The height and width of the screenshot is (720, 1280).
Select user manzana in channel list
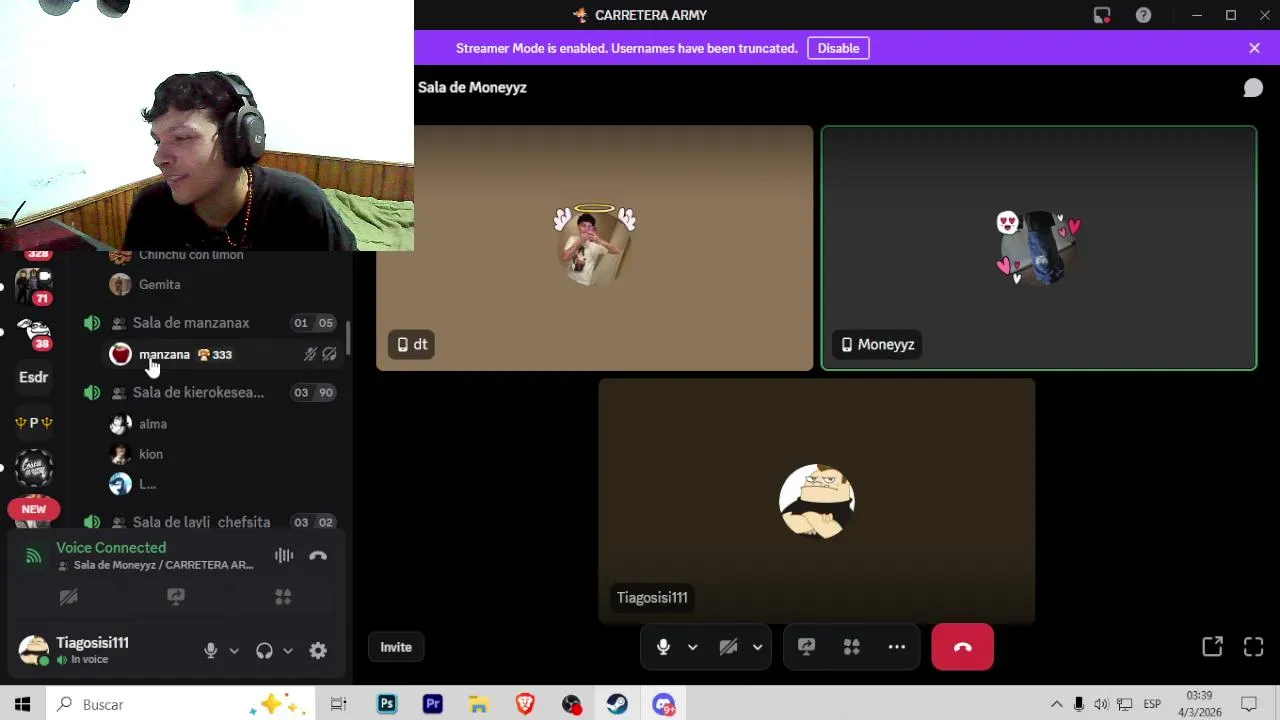point(222,354)
